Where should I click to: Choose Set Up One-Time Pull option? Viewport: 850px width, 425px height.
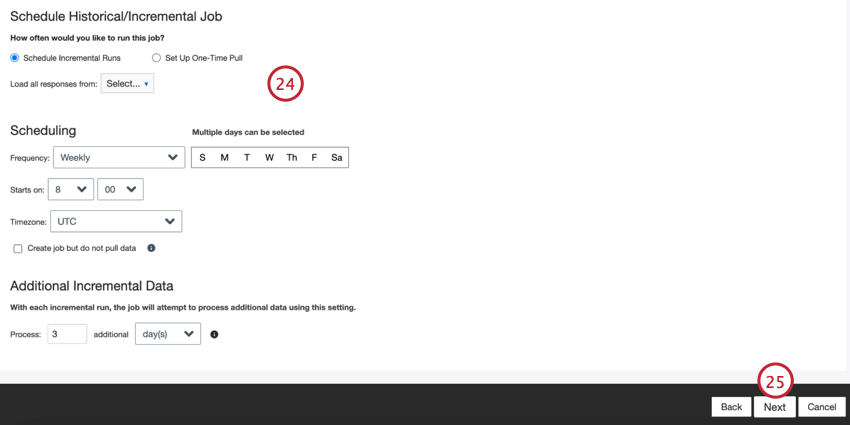156,57
